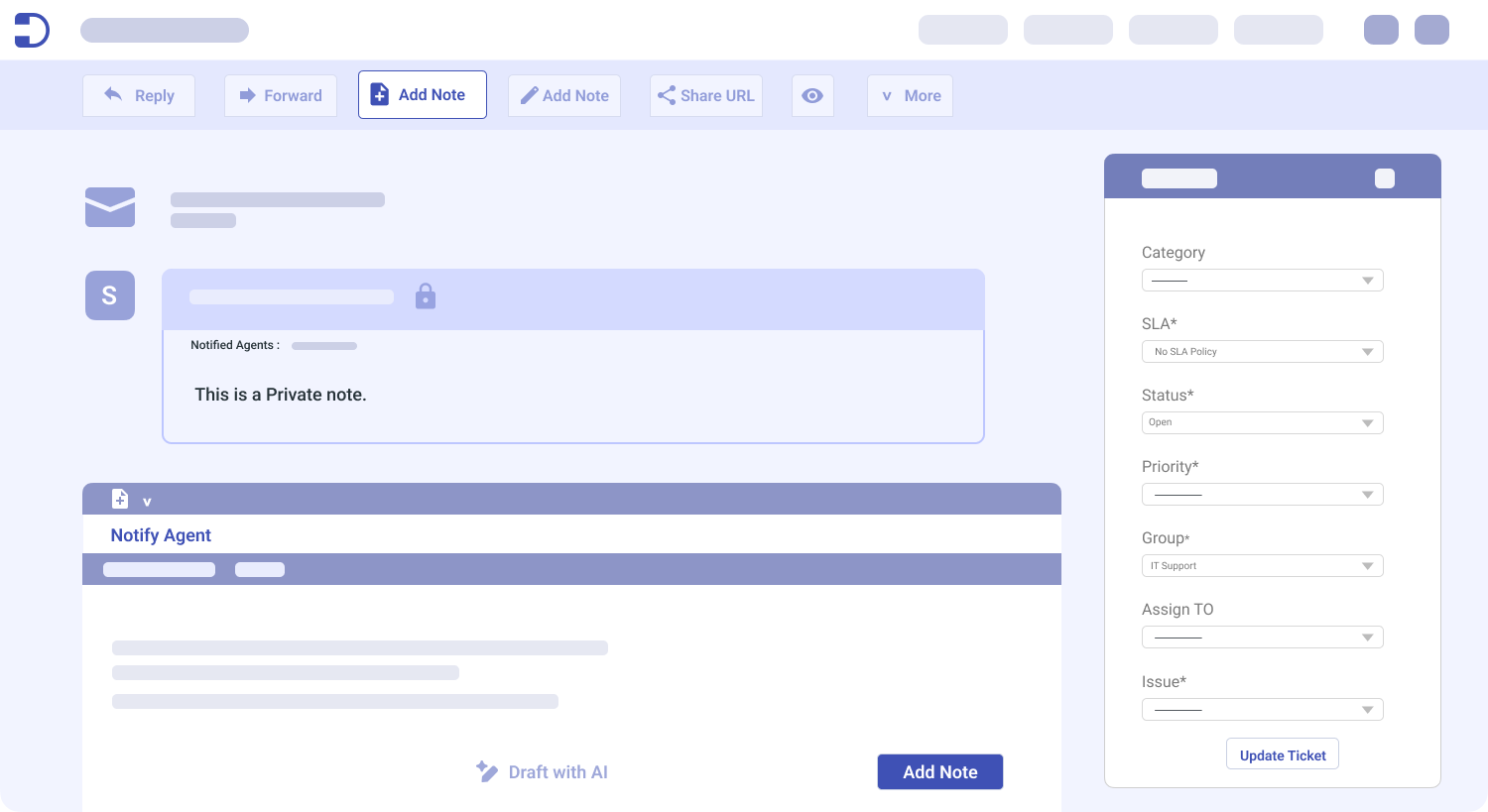This screenshot has width=1488, height=812.
Task: Click the note icon in the composer header
Action: click(x=120, y=499)
